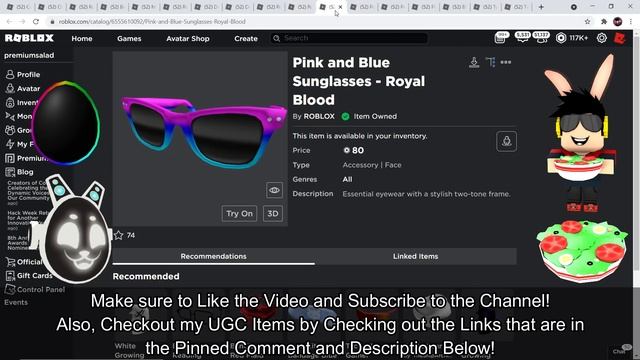Click the Accessory | Face type text
This screenshot has width=640, height=360.
[x=372, y=165]
